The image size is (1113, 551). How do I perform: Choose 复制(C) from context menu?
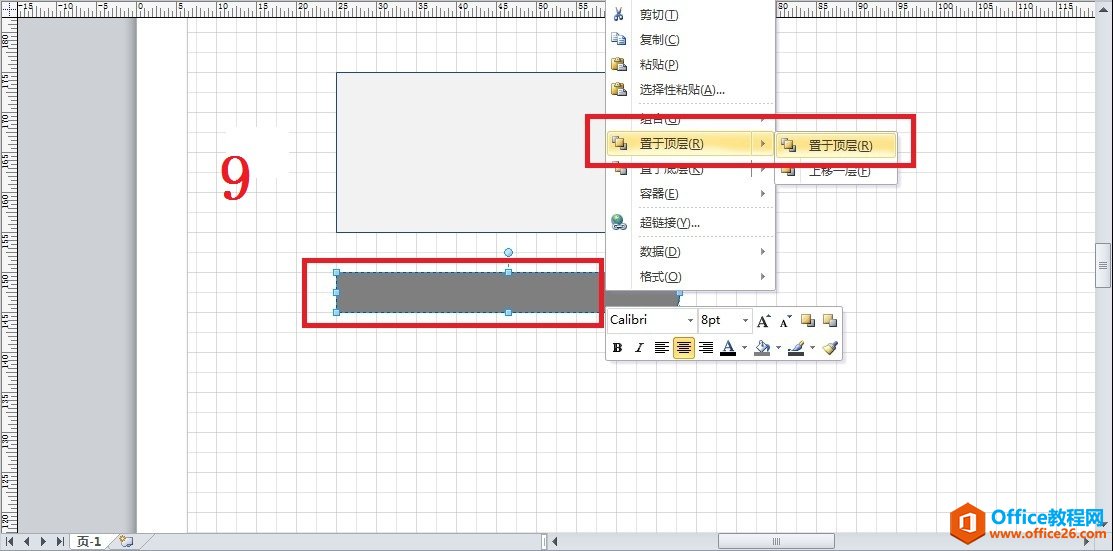tap(659, 40)
